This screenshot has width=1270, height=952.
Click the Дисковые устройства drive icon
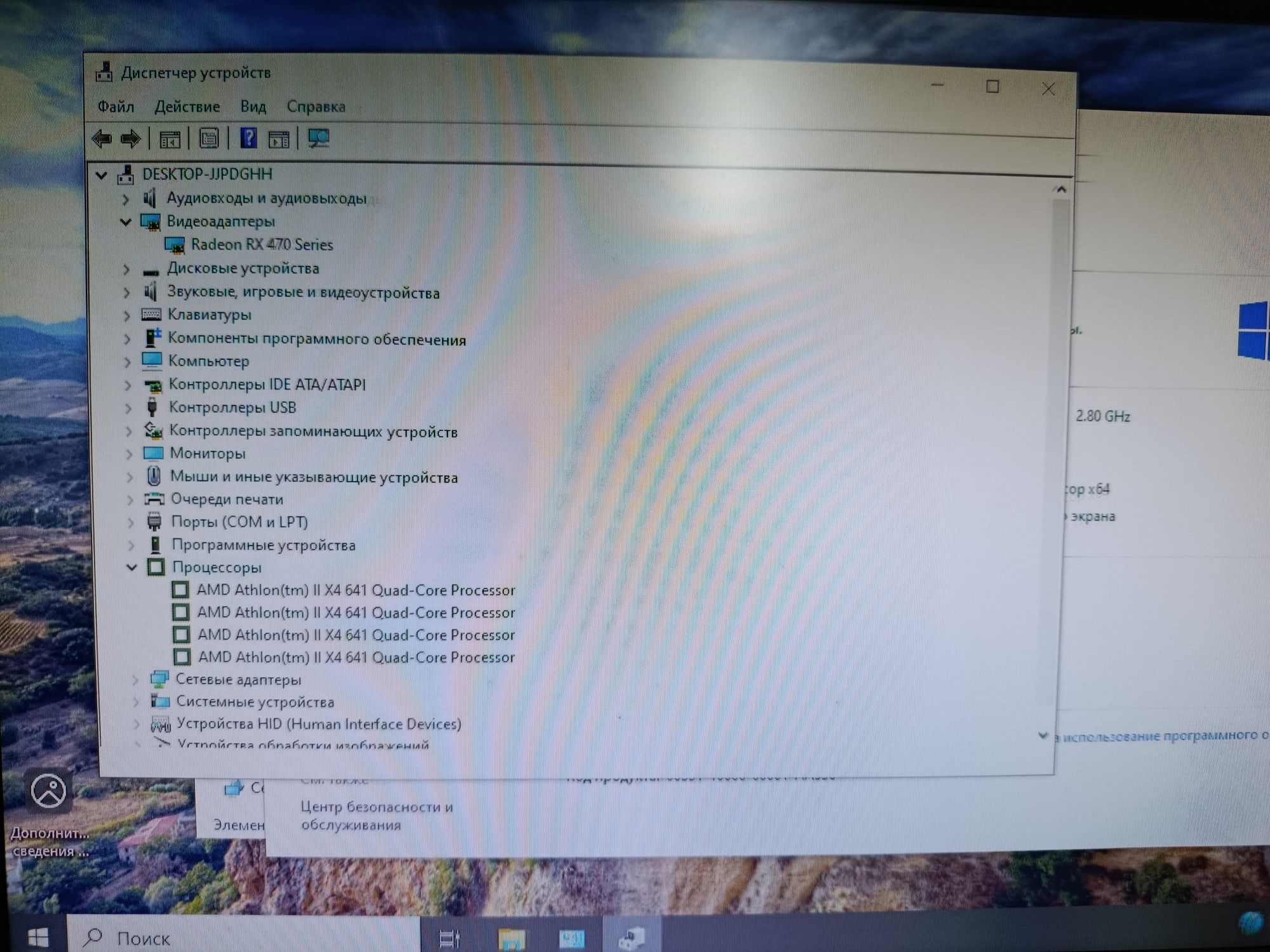point(150,272)
